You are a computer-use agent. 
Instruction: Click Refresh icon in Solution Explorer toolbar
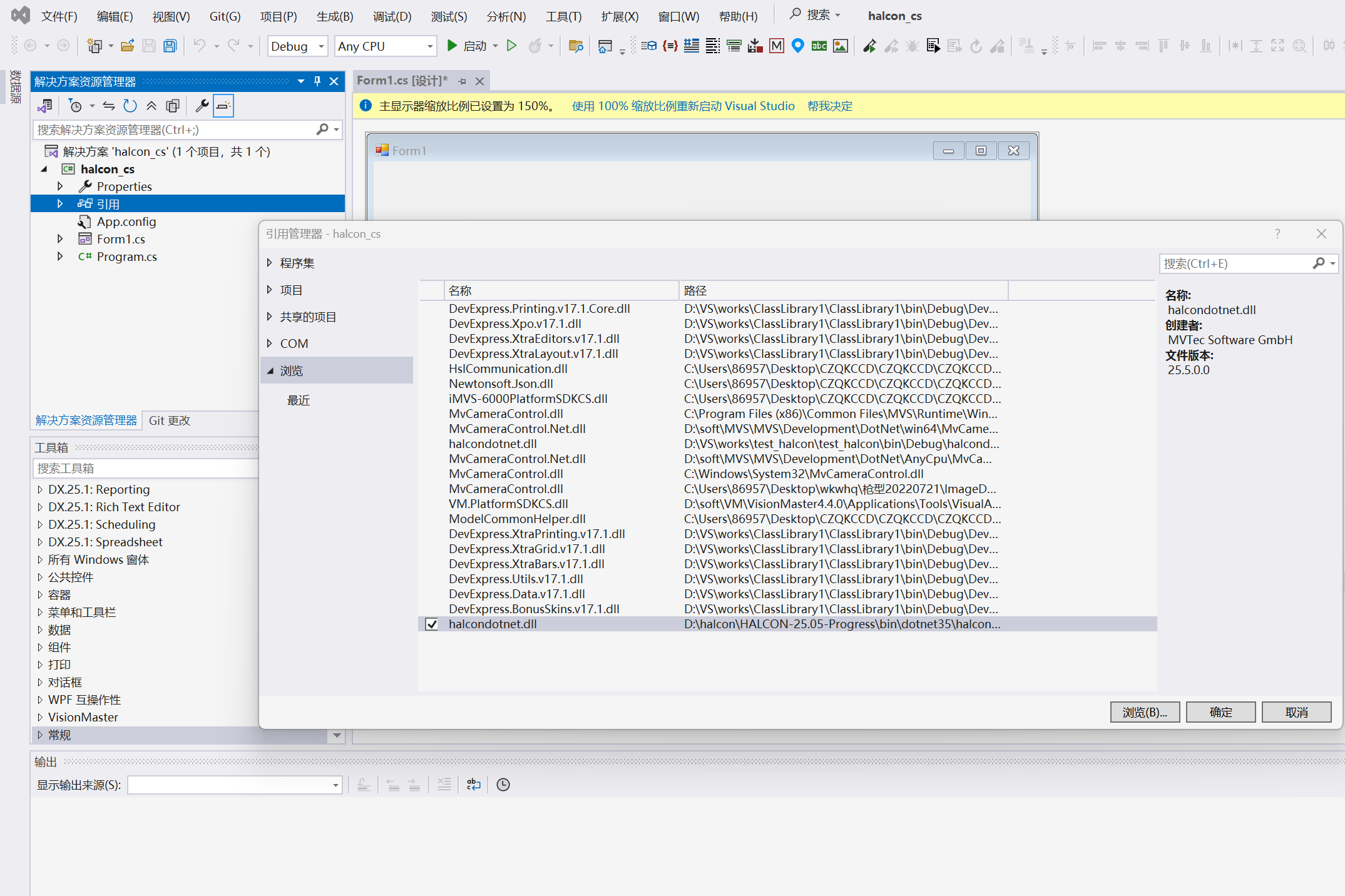[x=130, y=106]
